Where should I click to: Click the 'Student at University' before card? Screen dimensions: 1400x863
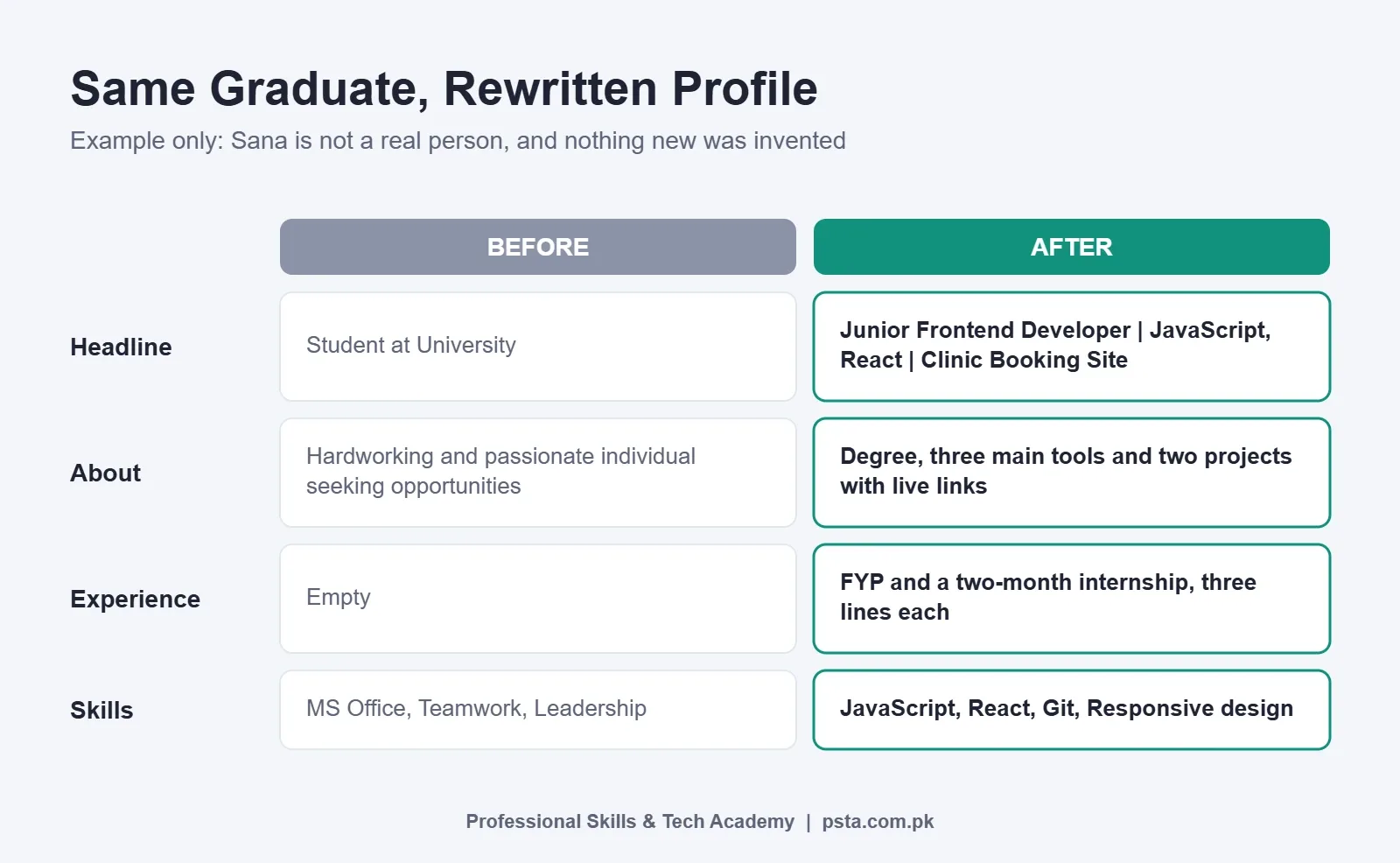[x=538, y=347]
